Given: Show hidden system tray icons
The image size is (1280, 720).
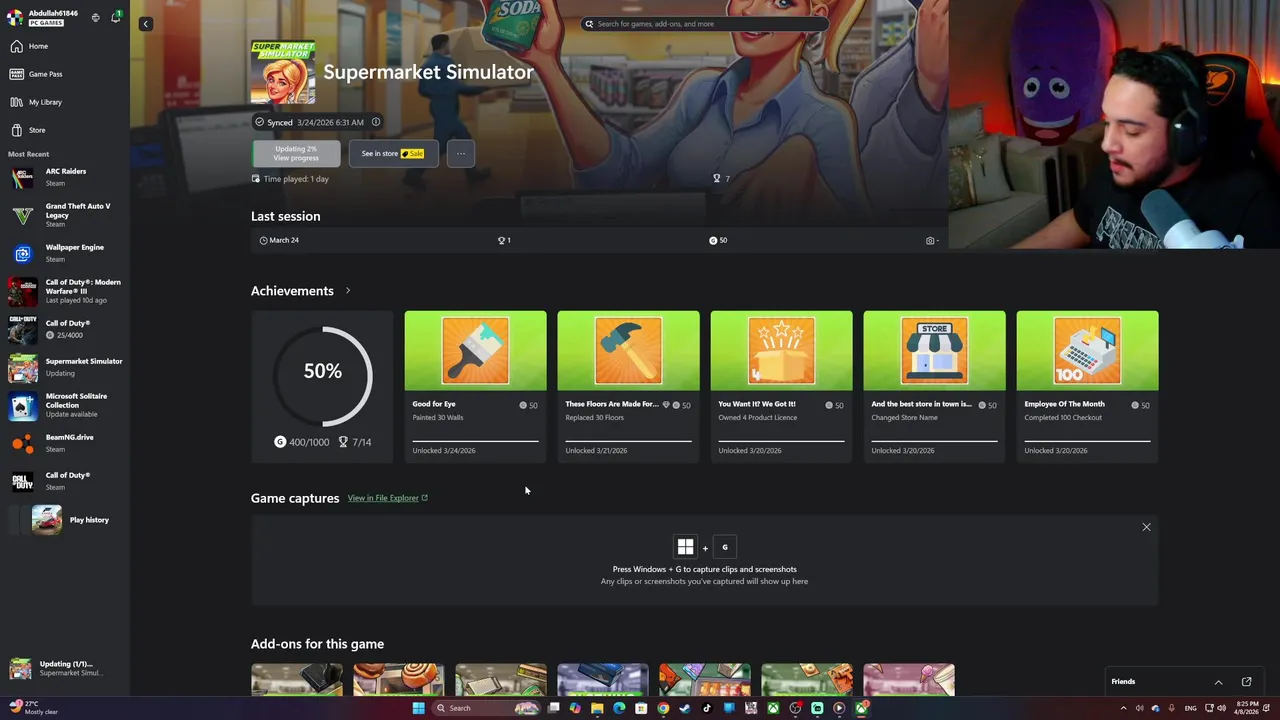Looking at the screenshot, I should [x=1123, y=708].
